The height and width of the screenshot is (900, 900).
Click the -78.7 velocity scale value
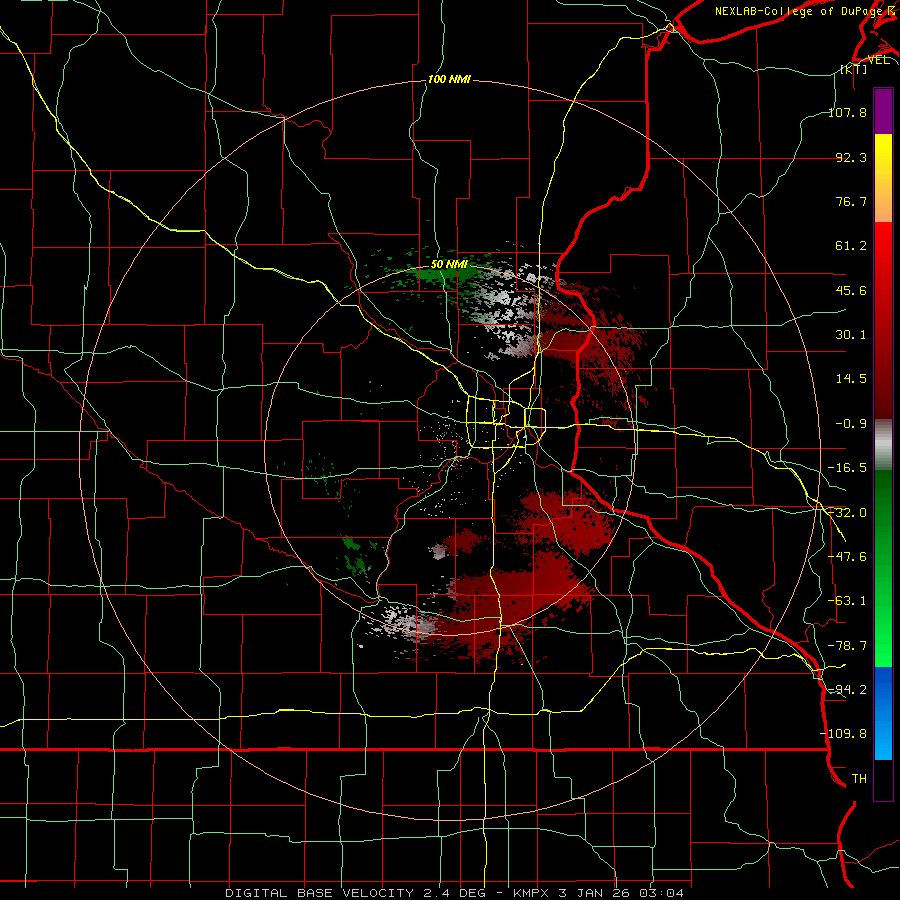click(848, 646)
